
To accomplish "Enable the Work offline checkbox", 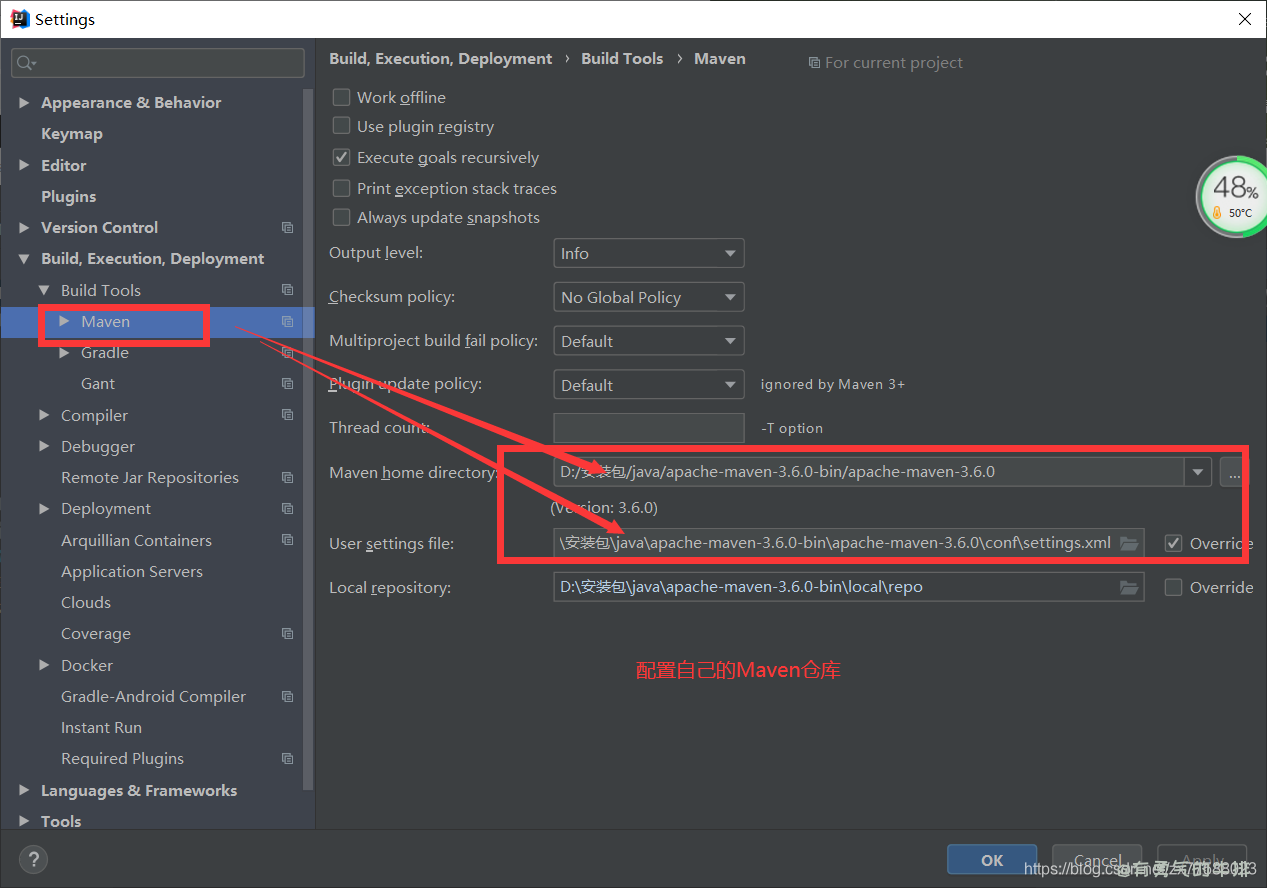I will [x=341, y=97].
